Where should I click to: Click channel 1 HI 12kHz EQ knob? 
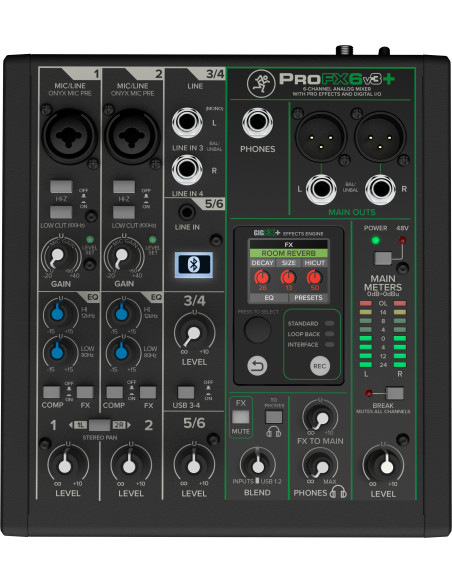coord(58,313)
